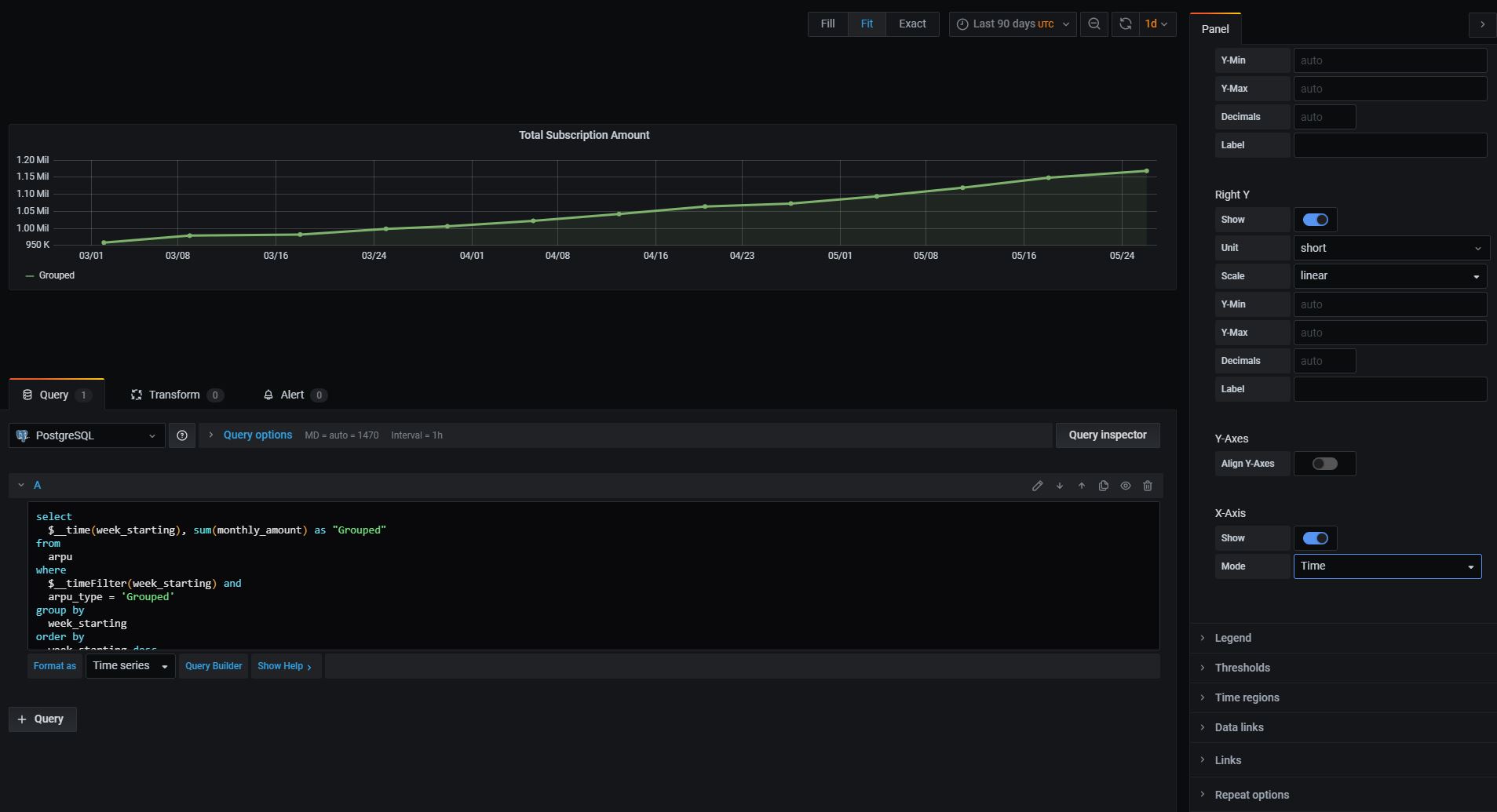The image size is (1497, 812).
Task: Delete query A with the trash icon
Action: 1147,485
